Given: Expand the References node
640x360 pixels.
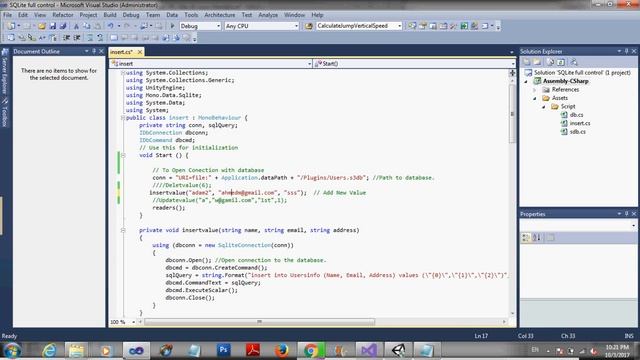Looking at the screenshot, I should click(535, 90).
